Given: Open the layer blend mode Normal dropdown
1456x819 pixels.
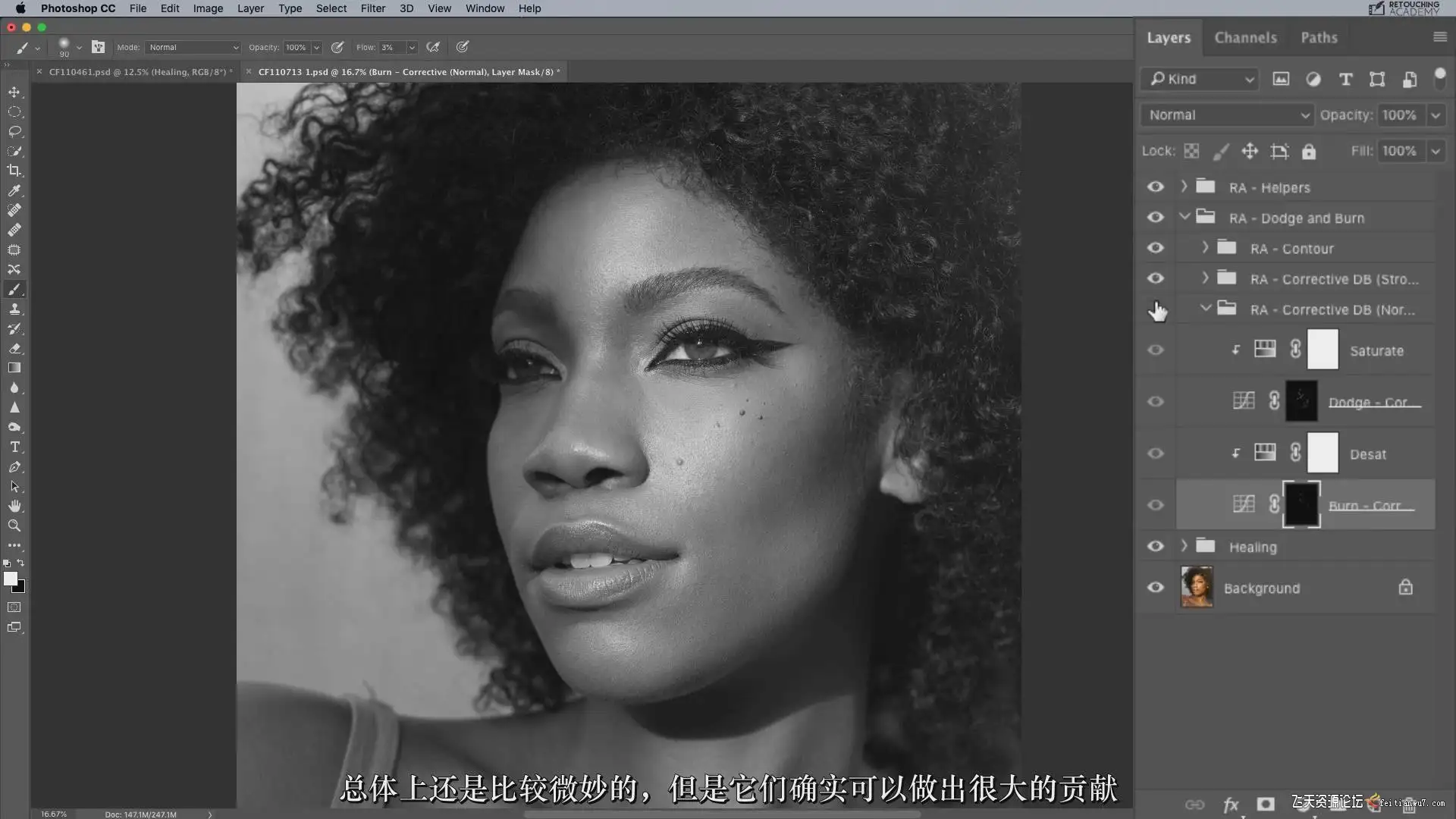Looking at the screenshot, I should pyautogui.click(x=1227, y=115).
